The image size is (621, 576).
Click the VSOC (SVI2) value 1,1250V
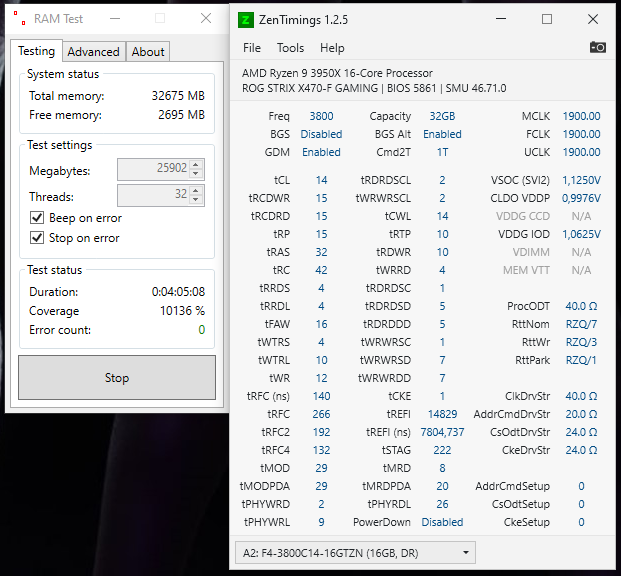tap(581, 180)
